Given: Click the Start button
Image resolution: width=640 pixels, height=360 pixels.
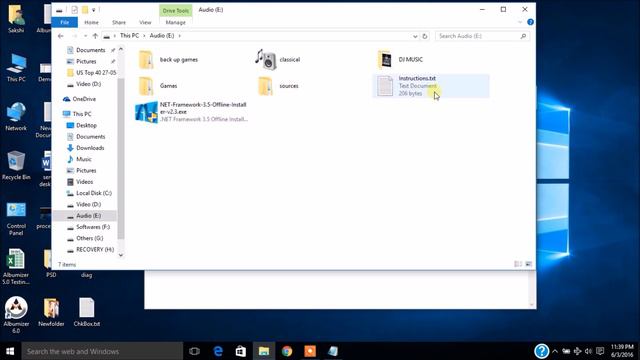Looking at the screenshot, I should pyautogui.click(x=10, y=351).
